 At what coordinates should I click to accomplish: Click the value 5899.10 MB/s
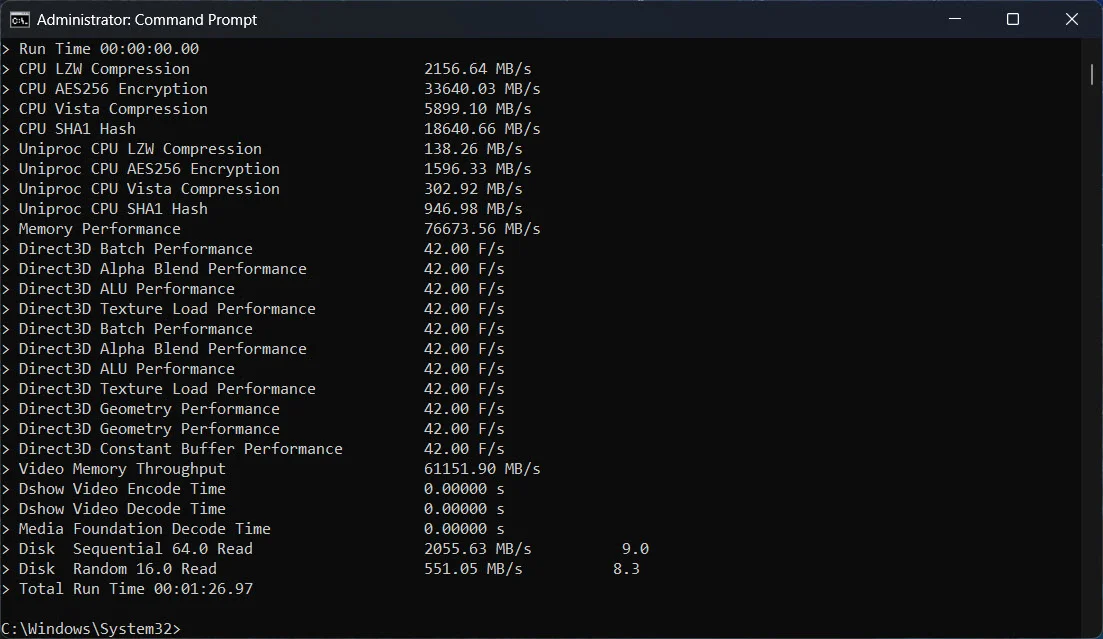tap(478, 109)
